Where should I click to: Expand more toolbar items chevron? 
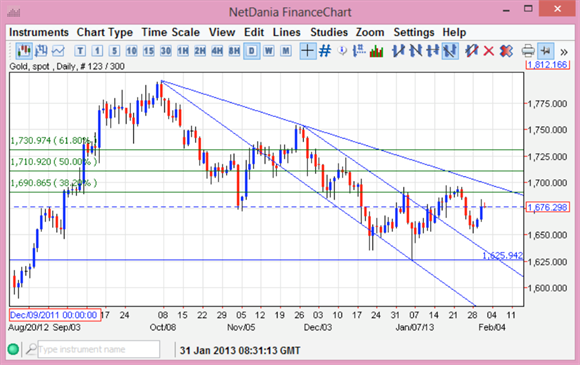click(x=563, y=52)
